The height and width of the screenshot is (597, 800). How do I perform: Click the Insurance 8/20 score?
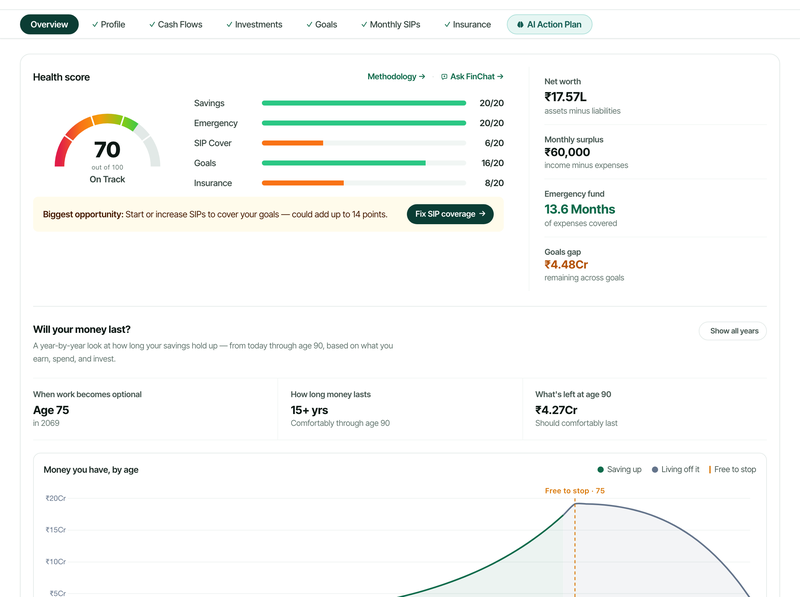pyautogui.click(x=494, y=183)
